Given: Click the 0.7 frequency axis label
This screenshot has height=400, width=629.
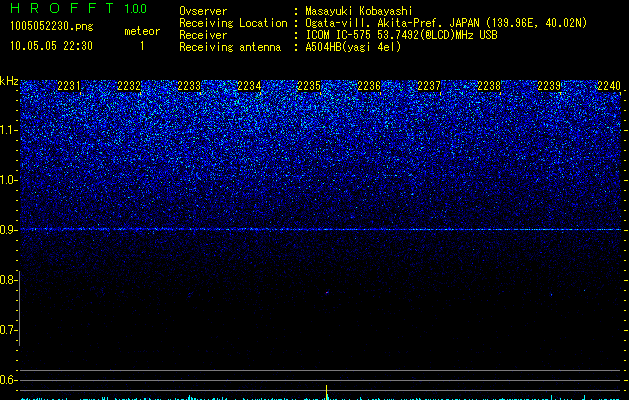Looking at the screenshot, I should [x=8, y=330].
